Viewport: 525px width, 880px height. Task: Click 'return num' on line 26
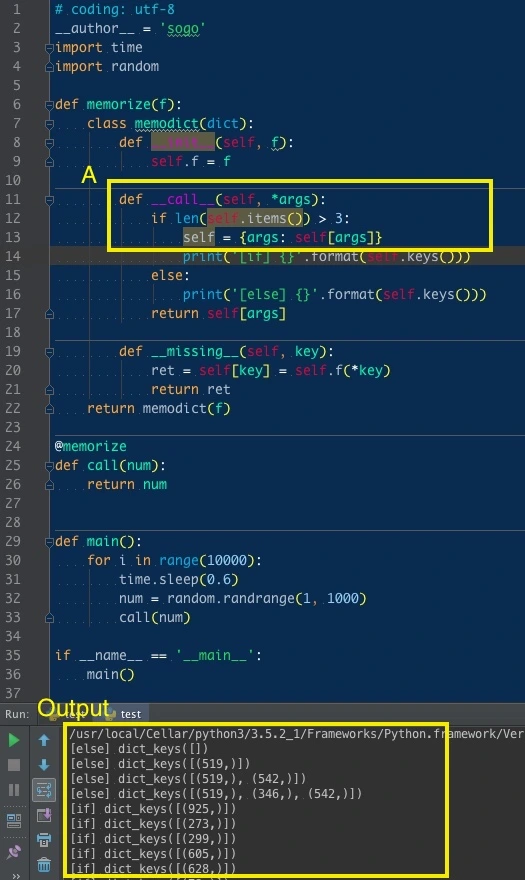(x=127, y=484)
